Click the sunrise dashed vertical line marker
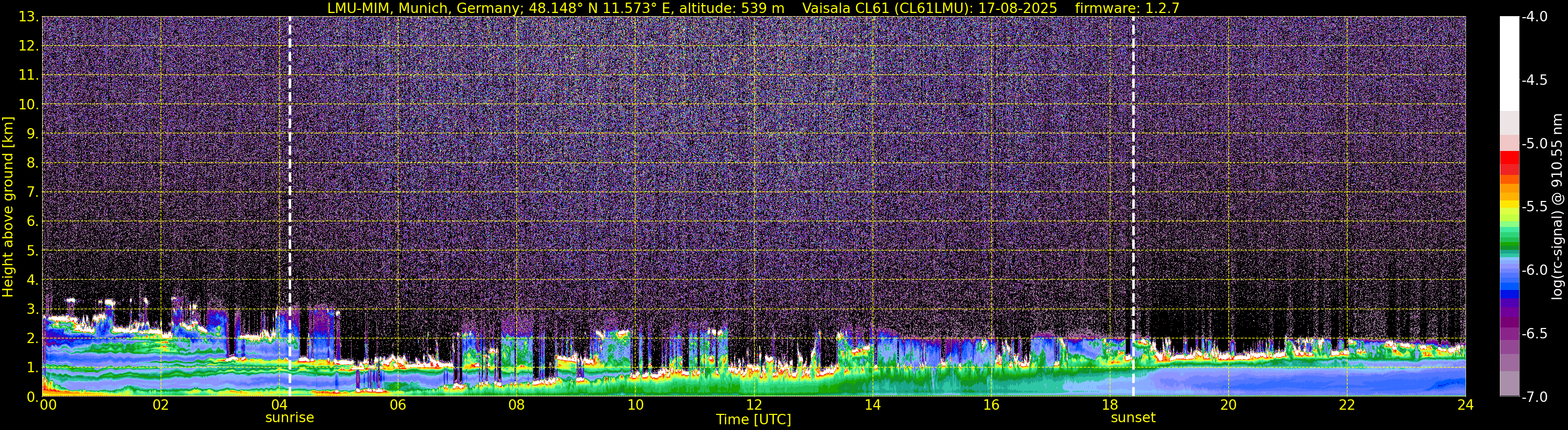The width and height of the screenshot is (1568, 430). pyautogui.click(x=290, y=207)
